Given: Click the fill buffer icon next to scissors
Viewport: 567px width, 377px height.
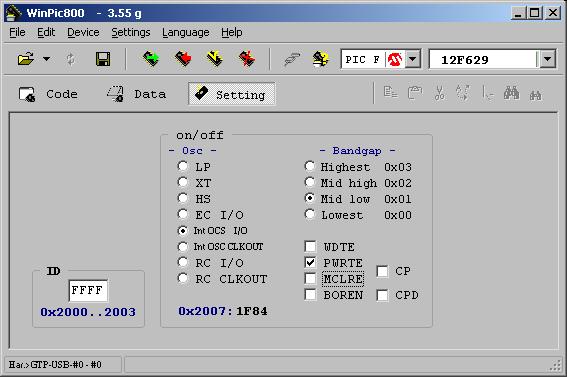Looking at the screenshot, I should click(462, 93).
